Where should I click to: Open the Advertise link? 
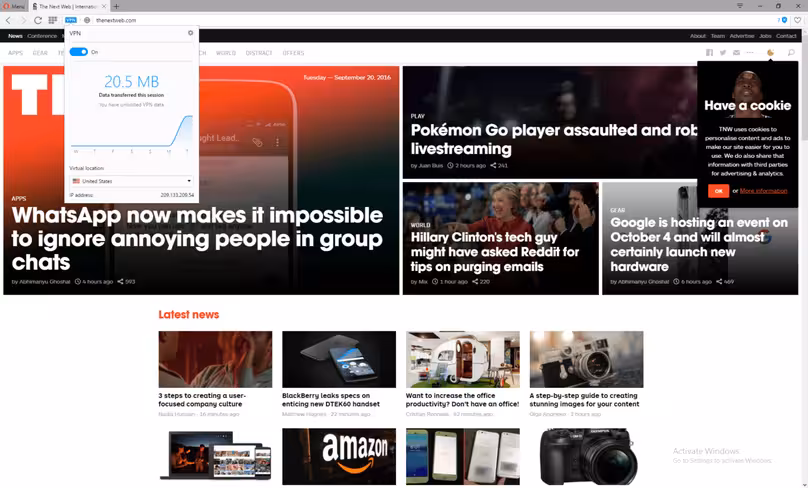pyautogui.click(x=742, y=36)
